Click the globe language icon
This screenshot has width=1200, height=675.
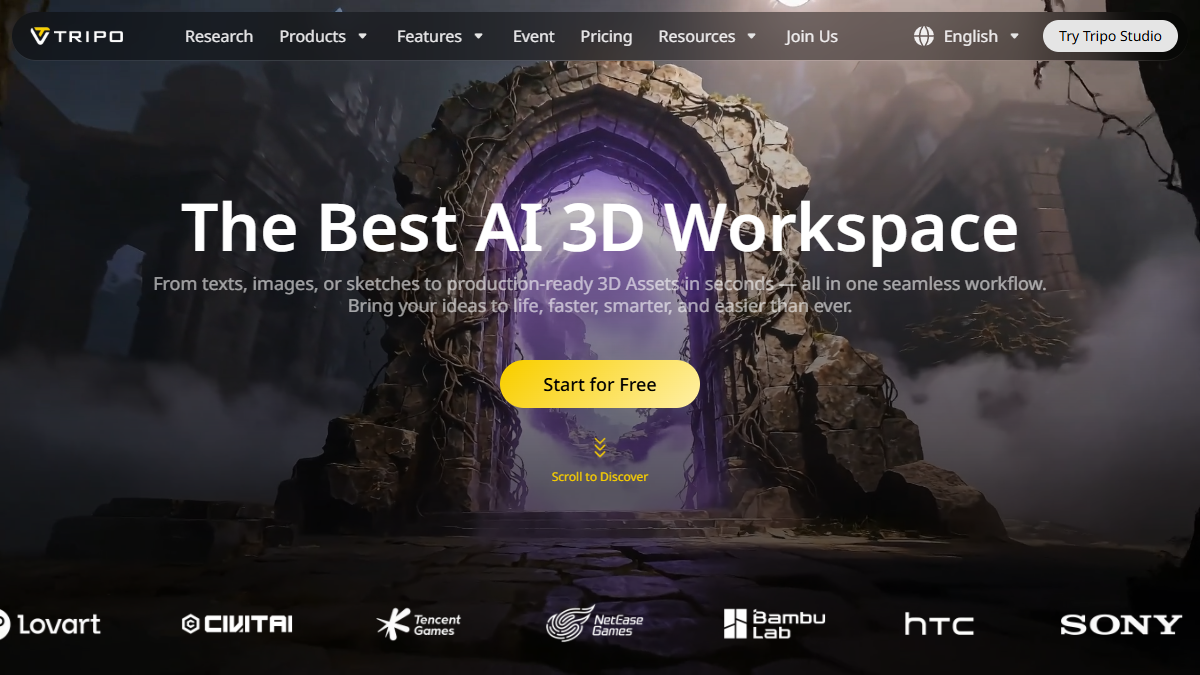924,36
